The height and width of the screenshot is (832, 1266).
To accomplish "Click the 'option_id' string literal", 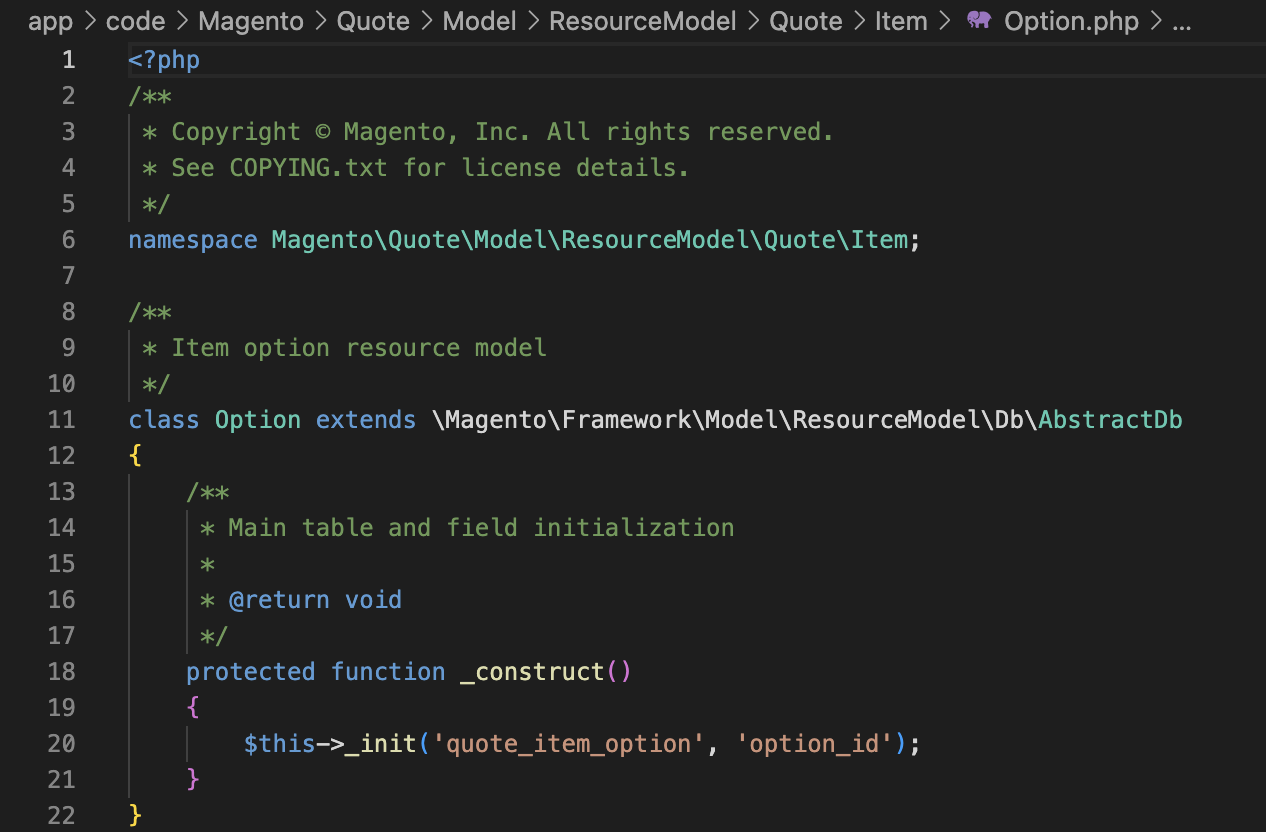I will coord(814,744).
